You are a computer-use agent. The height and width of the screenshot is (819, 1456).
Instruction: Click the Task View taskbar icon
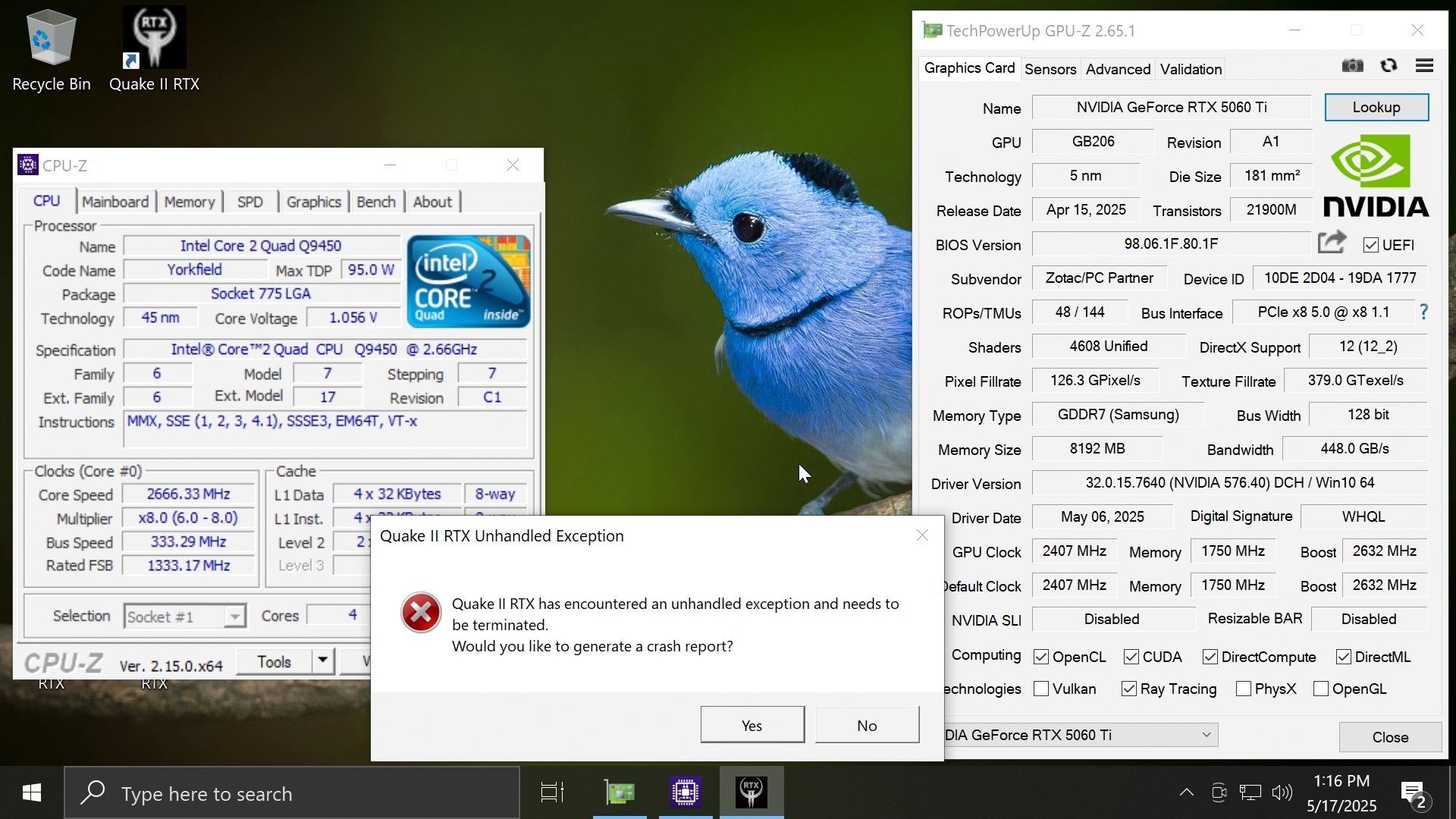point(552,792)
